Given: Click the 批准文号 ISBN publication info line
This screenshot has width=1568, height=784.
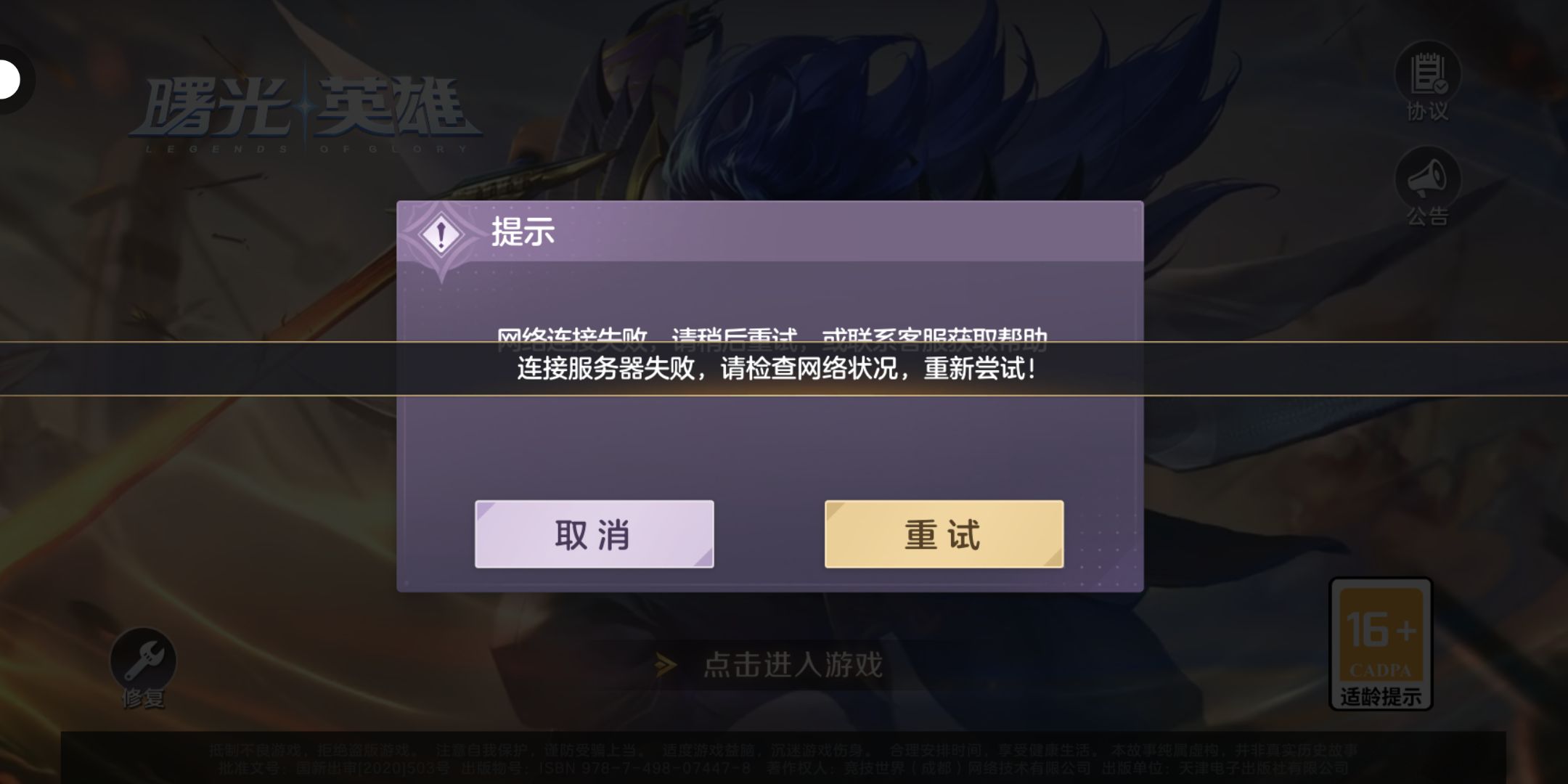Looking at the screenshot, I should click(779, 768).
